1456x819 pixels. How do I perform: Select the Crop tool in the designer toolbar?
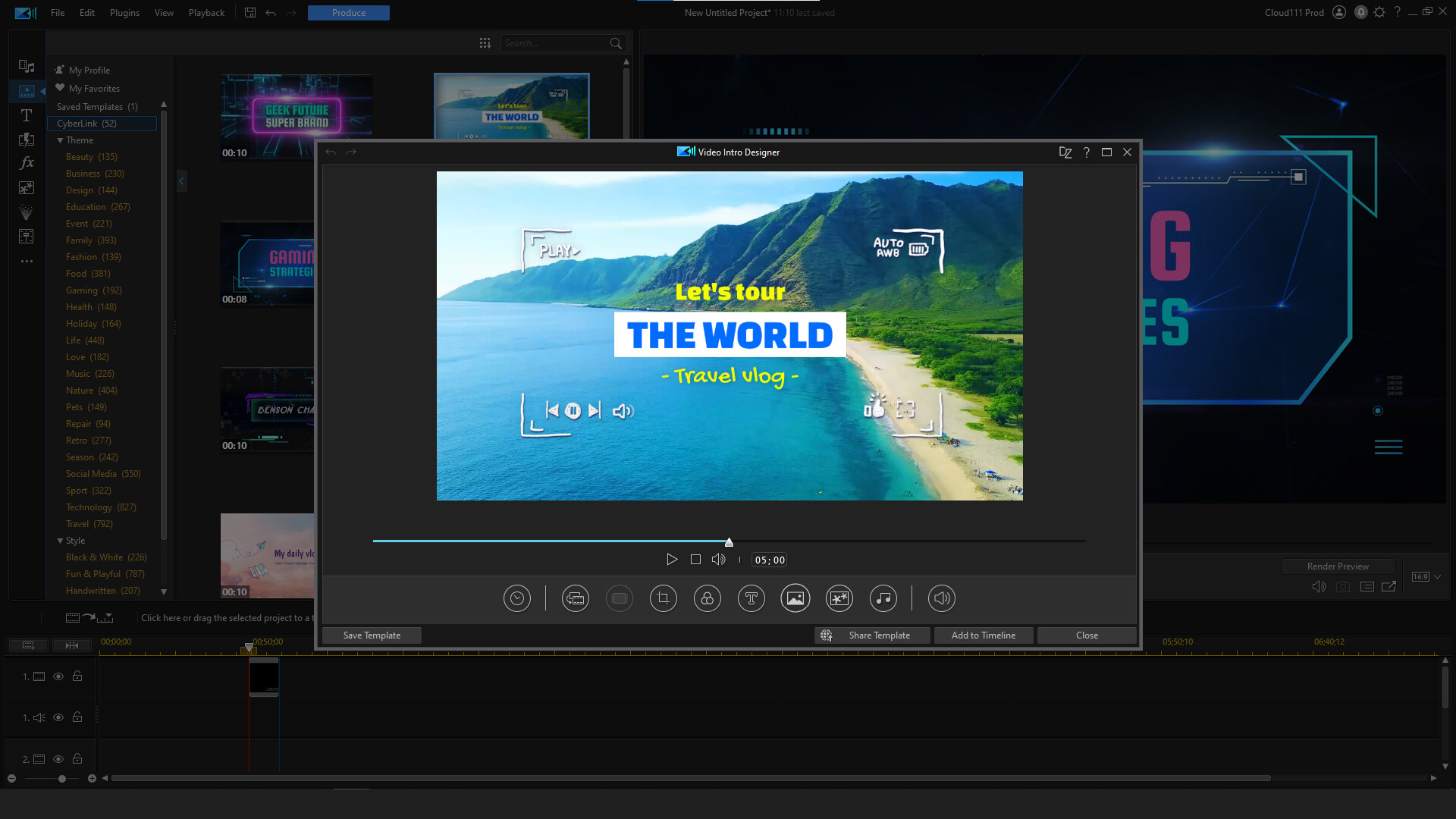pos(663,598)
